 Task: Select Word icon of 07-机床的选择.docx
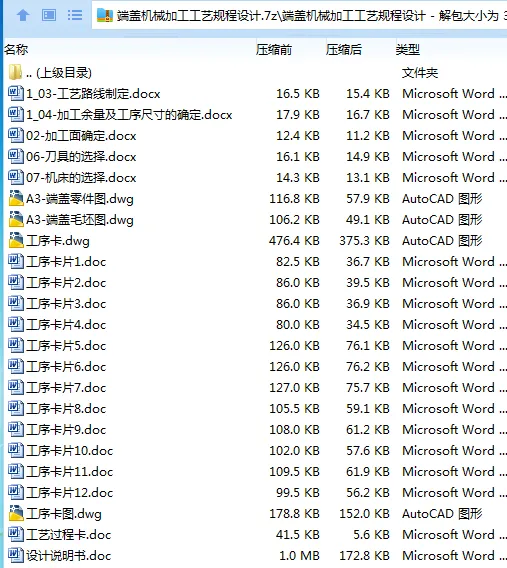coord(16,177)
